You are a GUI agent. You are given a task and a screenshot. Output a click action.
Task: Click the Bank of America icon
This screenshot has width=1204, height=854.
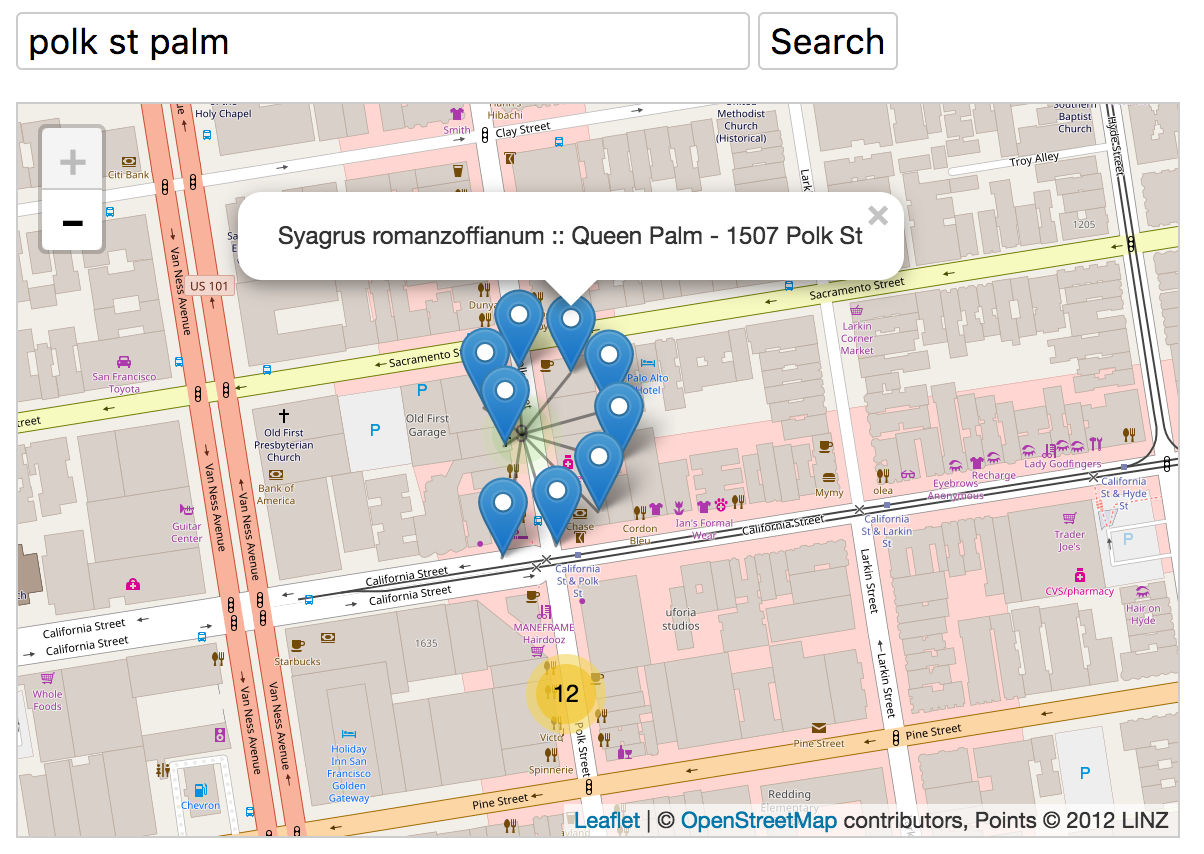(276, 474)
